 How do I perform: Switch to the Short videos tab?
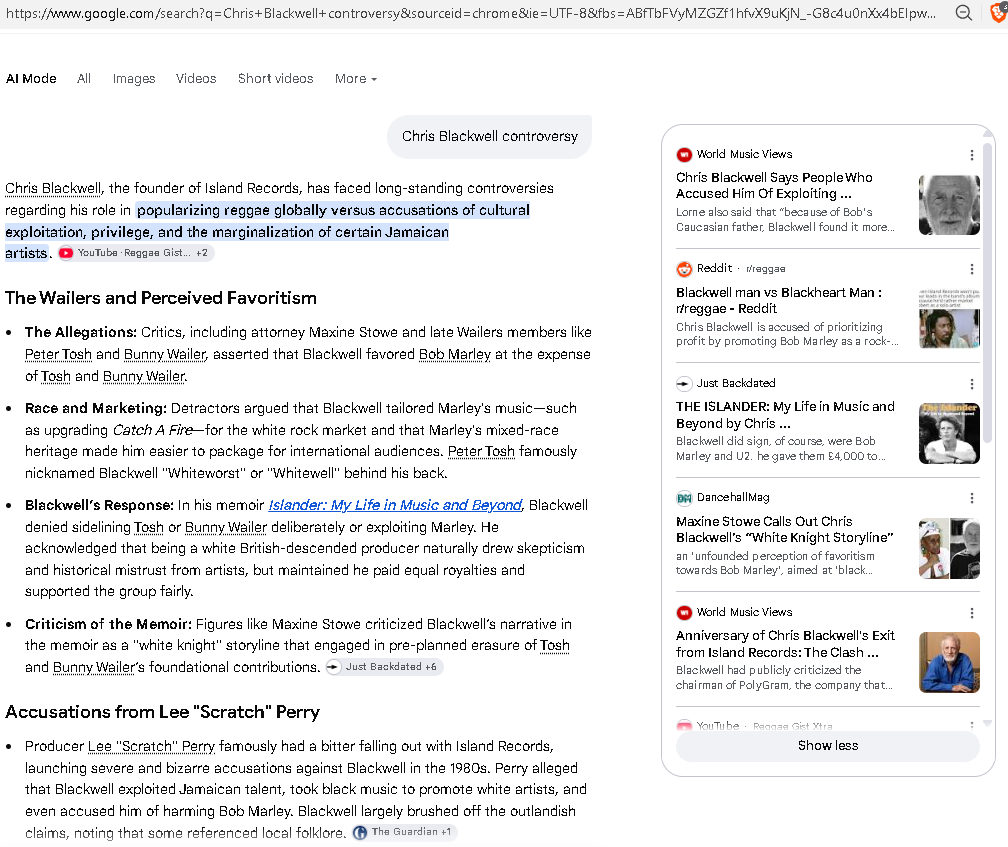point(275,78)
